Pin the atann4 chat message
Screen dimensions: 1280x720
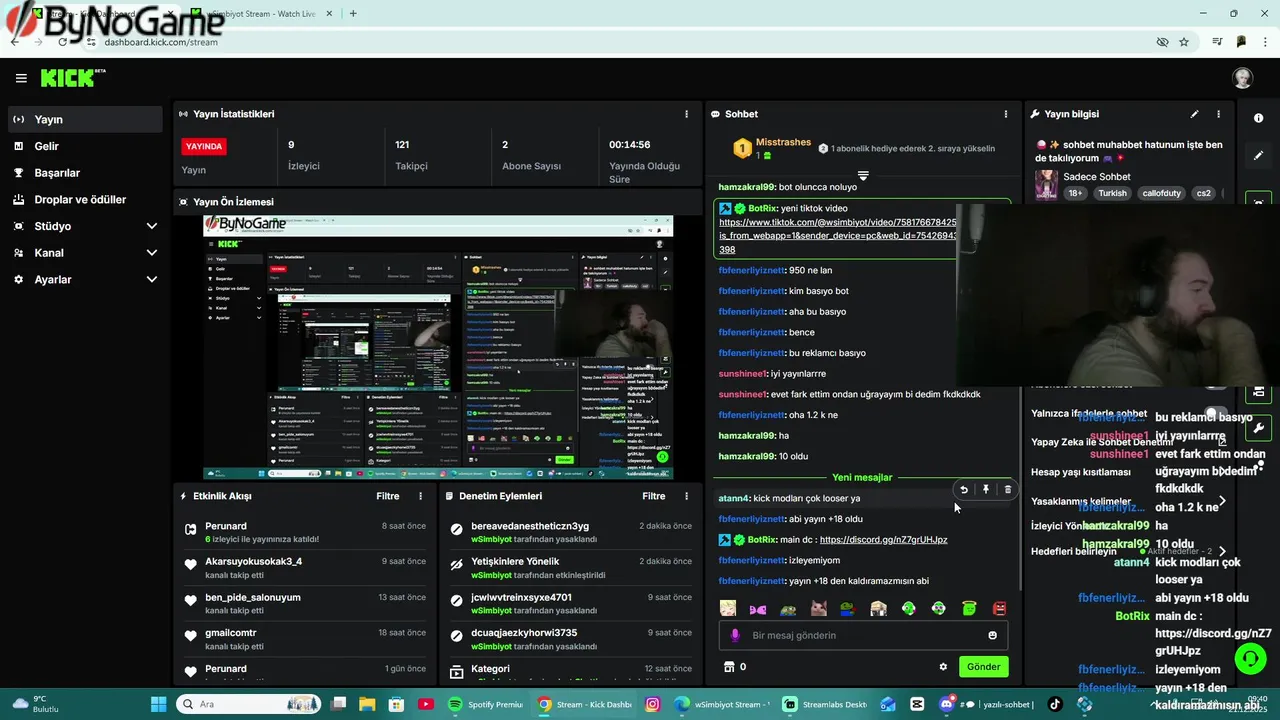tap(986, 490)
